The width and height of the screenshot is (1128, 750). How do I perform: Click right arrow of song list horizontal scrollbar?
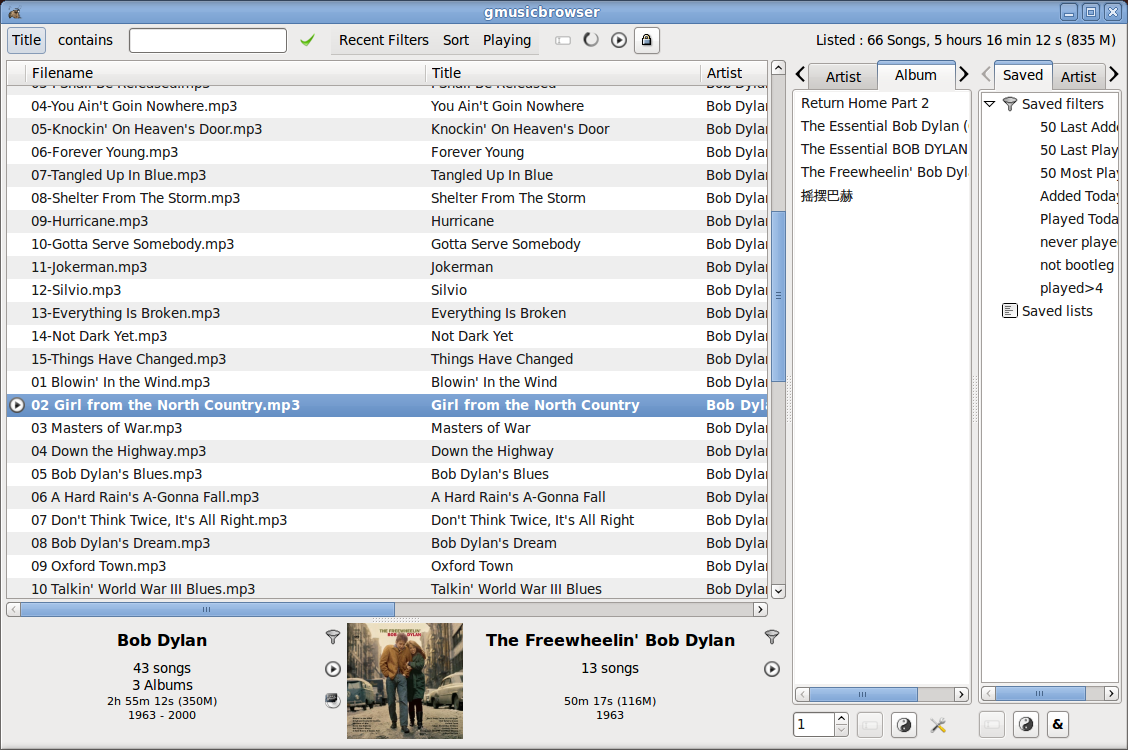[760, 610]
